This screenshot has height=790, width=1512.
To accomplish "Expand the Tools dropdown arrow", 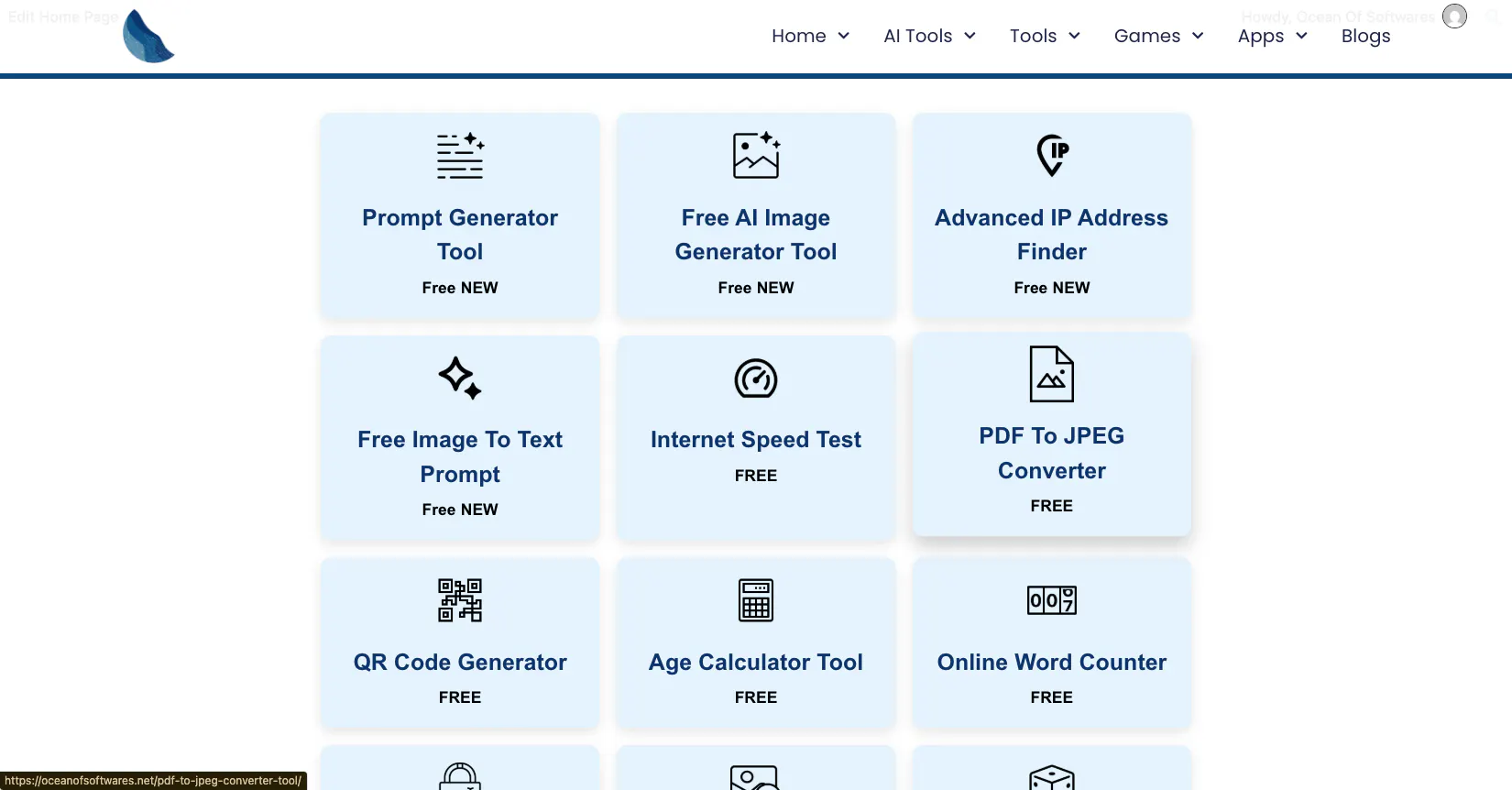I will pyautogui.click(x=1074, y=36).
